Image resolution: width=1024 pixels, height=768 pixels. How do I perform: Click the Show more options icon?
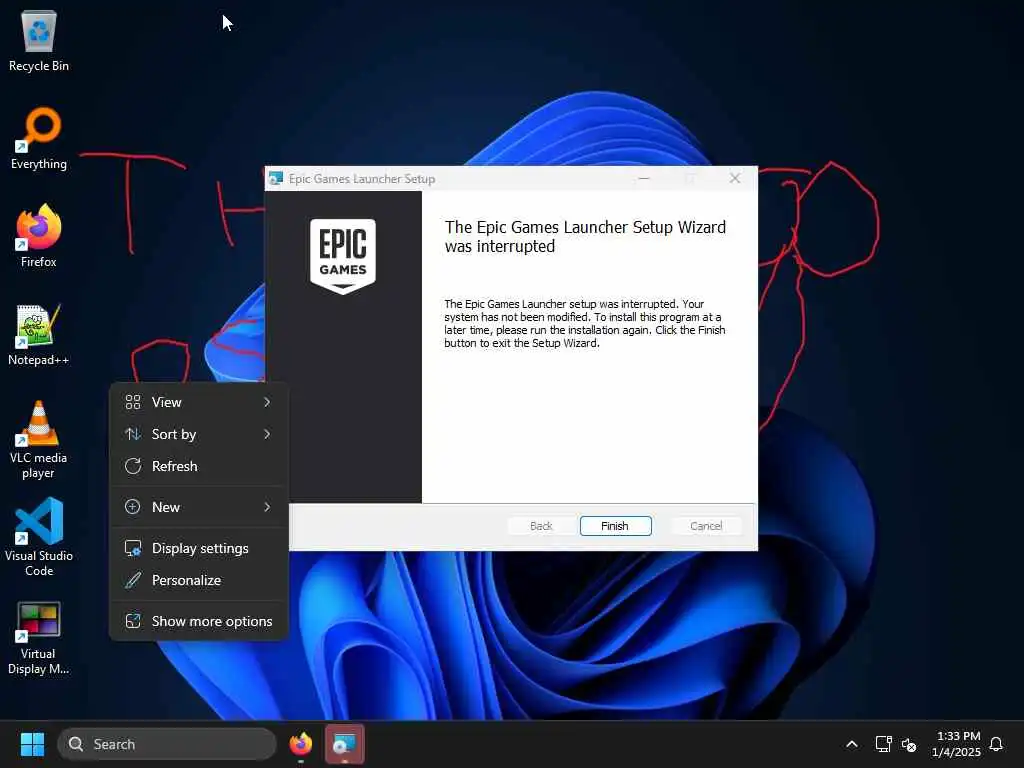click(x=133, y=621)
